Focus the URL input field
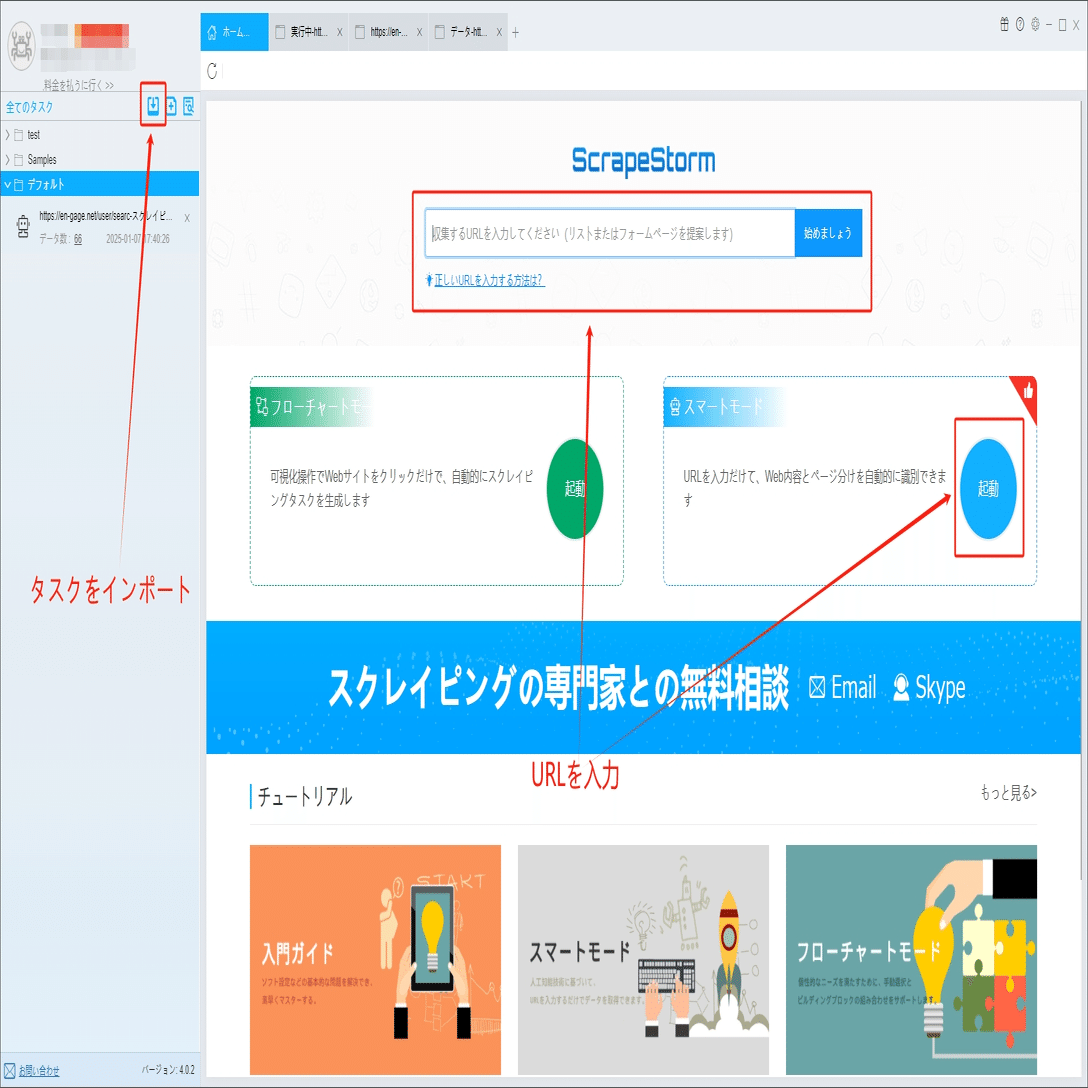Viewport: 1088px width, 1088px height. click(610, 233)
